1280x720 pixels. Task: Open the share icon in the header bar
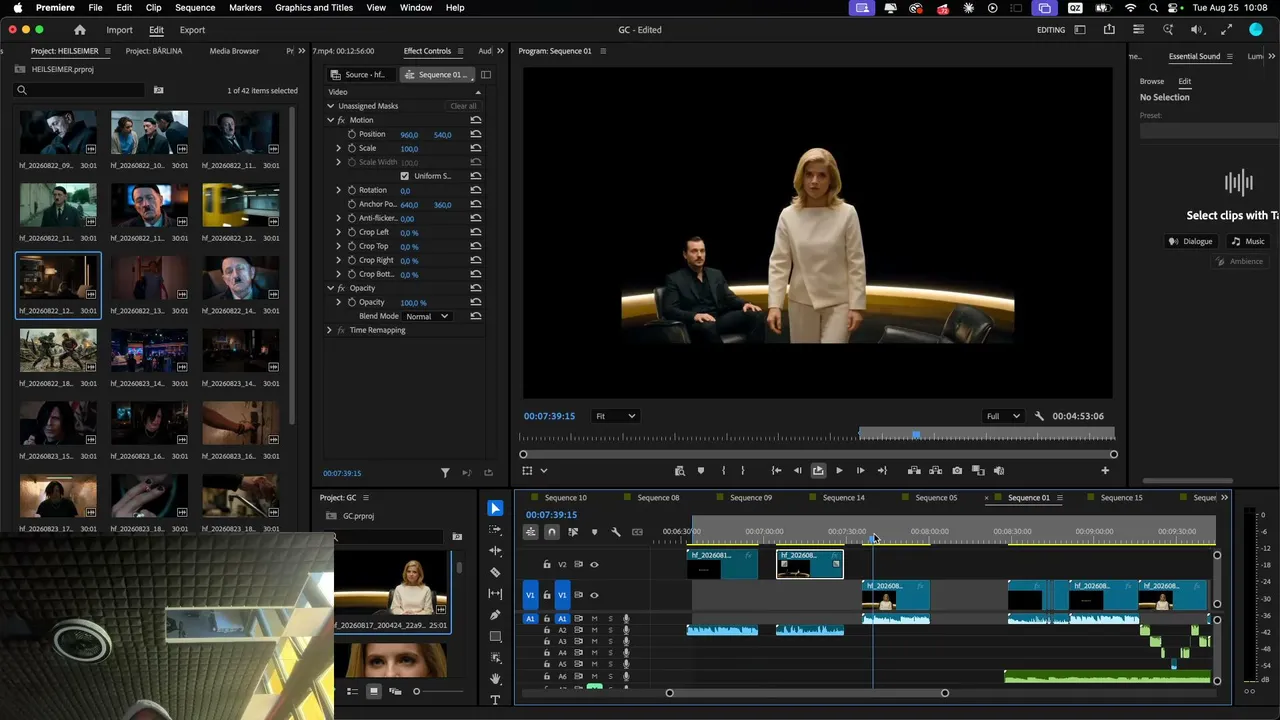(x=1109, y=30)
